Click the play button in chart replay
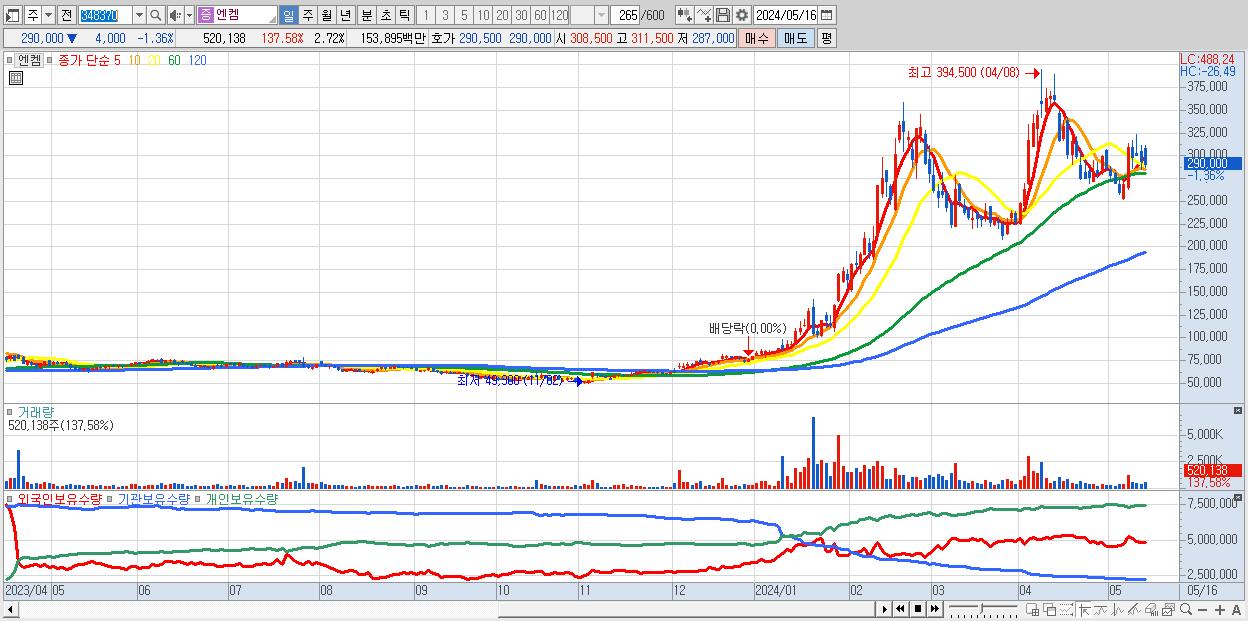Image resolution: width=1248 pixels, height=621 pixels. 884,609
